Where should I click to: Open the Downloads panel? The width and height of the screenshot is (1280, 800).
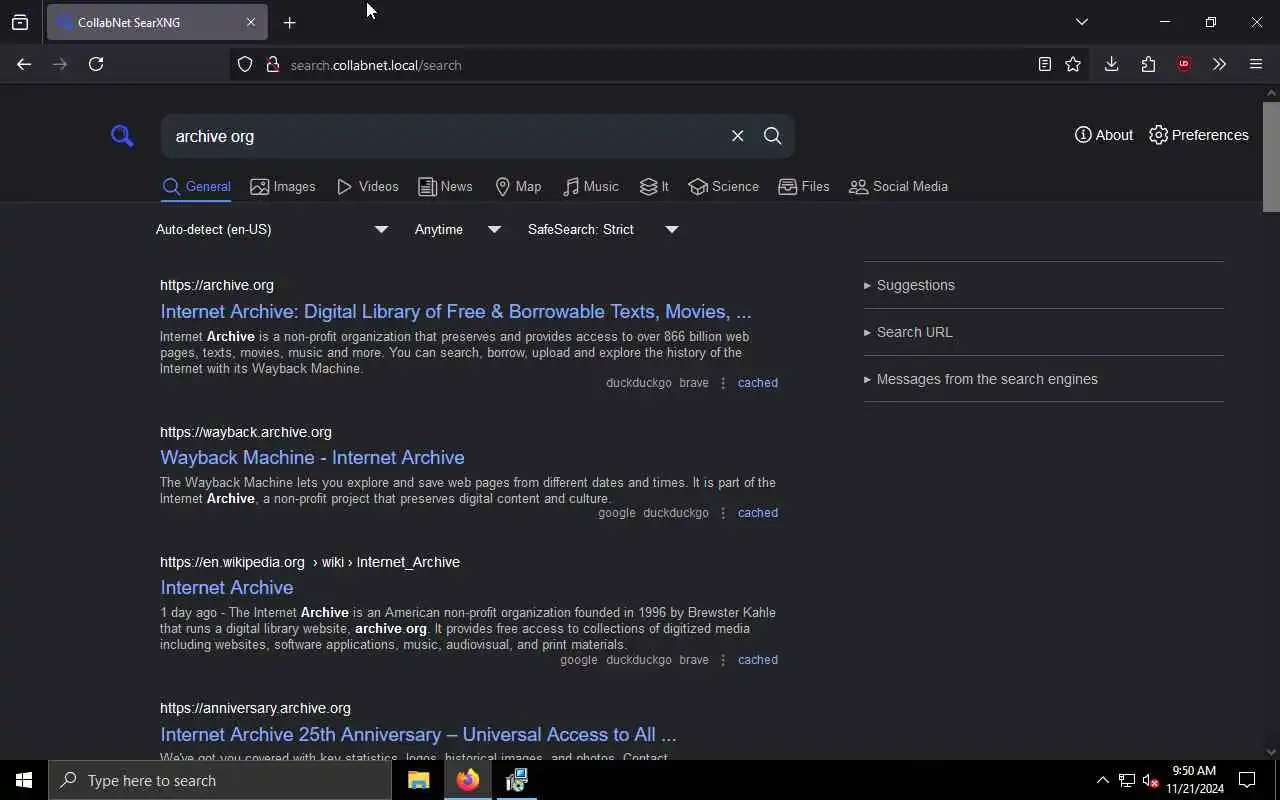tap(1111, 64)
